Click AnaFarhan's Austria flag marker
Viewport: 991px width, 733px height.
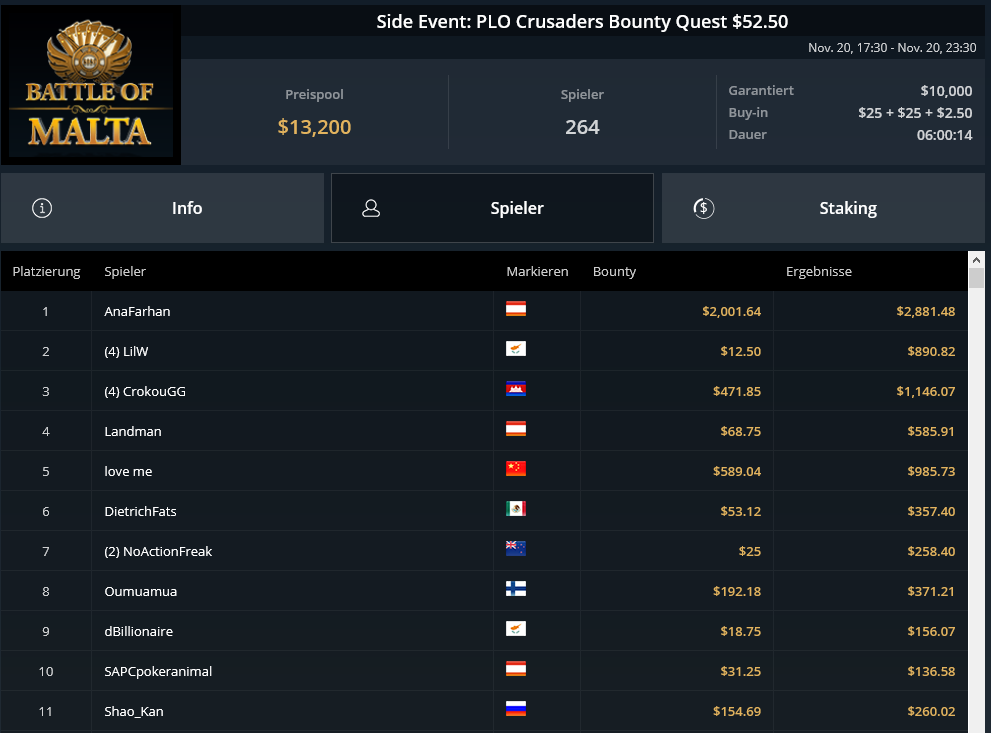pos(516,309)
